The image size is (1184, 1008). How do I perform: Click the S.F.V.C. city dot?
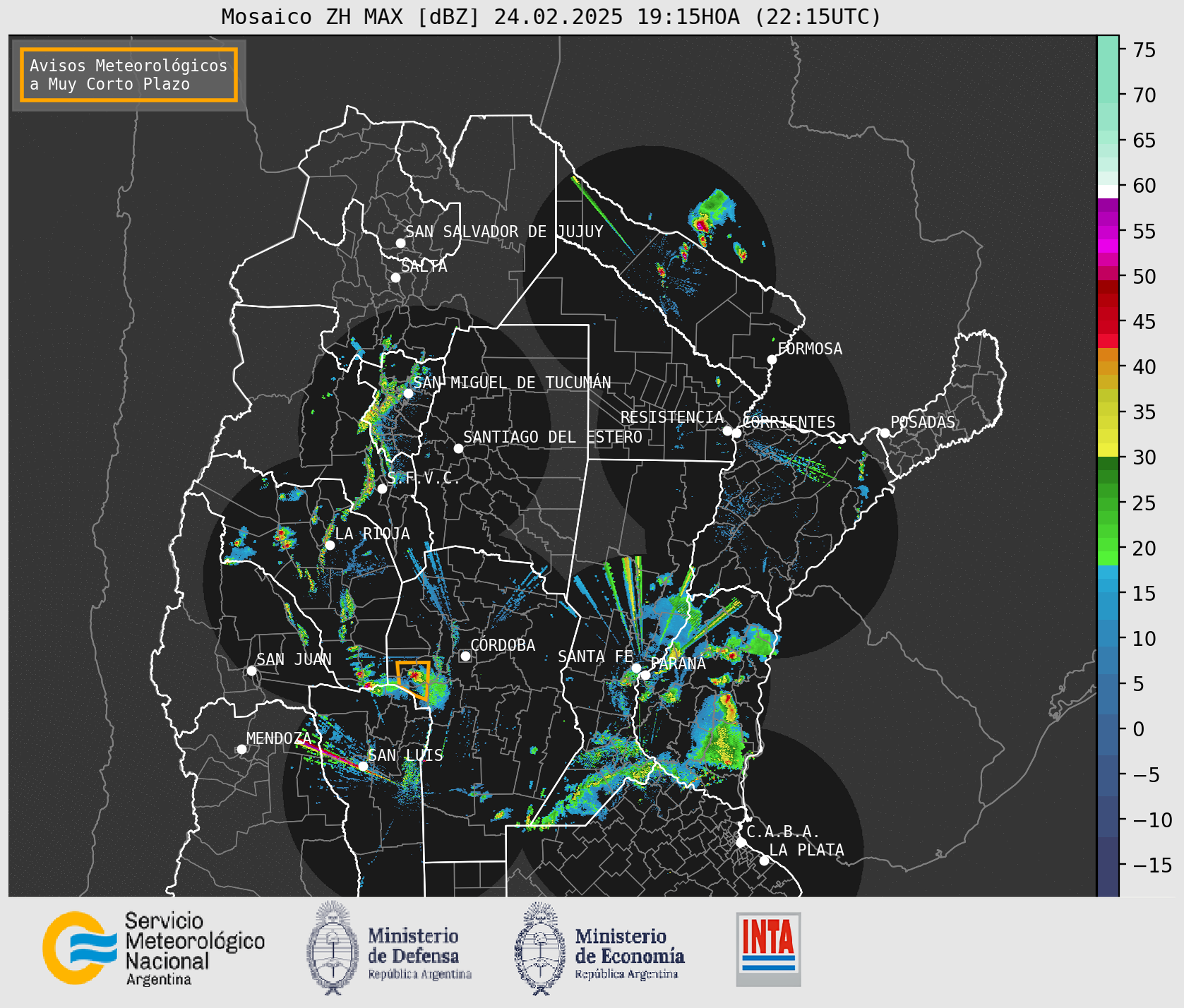coord(382,488)
